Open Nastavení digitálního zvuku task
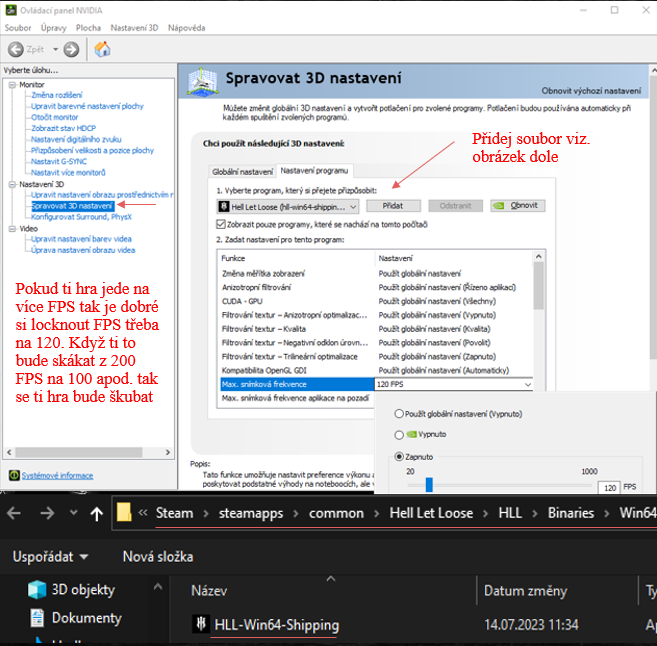Viewport: 657px width, 646px height. tap(76, 139)
